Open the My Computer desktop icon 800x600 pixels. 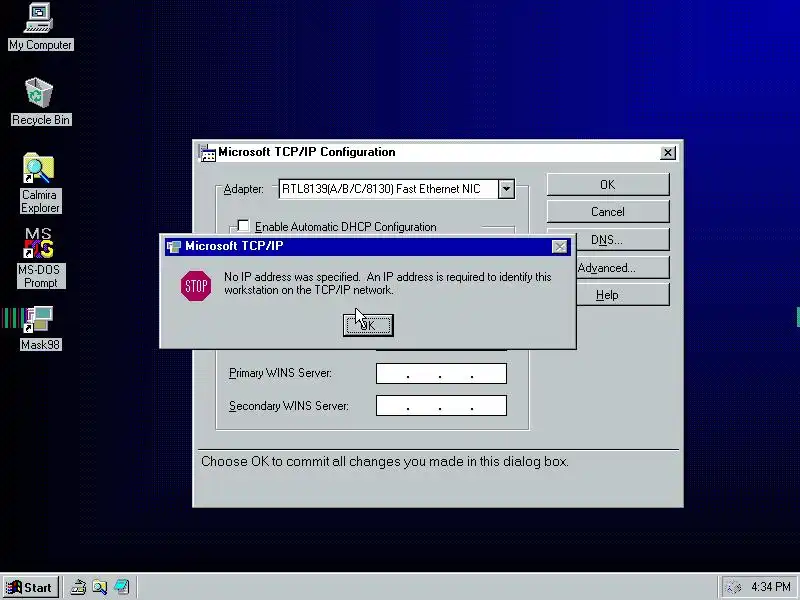pyautogui.click(x=40, y=27)
